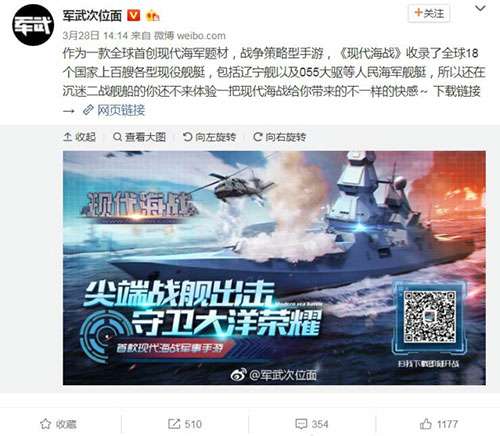The width and height of the screenshot is (500, 436).
Task: Open comments via speech bubble 354
Action: coord(312,424)
